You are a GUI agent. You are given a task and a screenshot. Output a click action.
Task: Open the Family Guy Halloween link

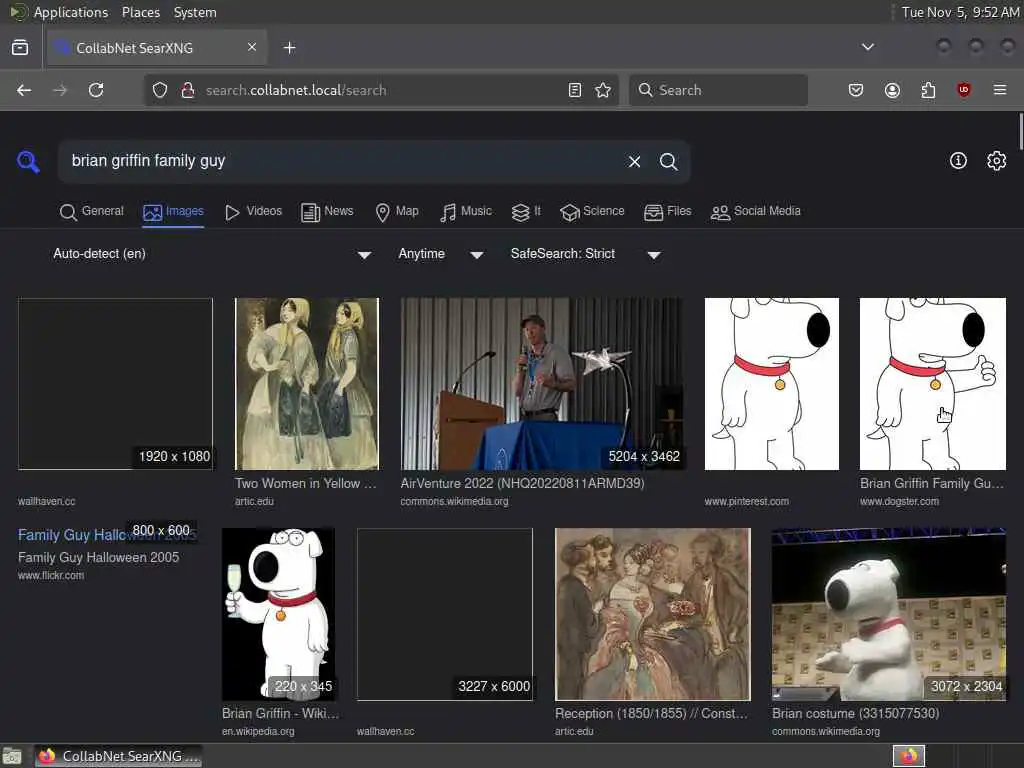[107, 535]
